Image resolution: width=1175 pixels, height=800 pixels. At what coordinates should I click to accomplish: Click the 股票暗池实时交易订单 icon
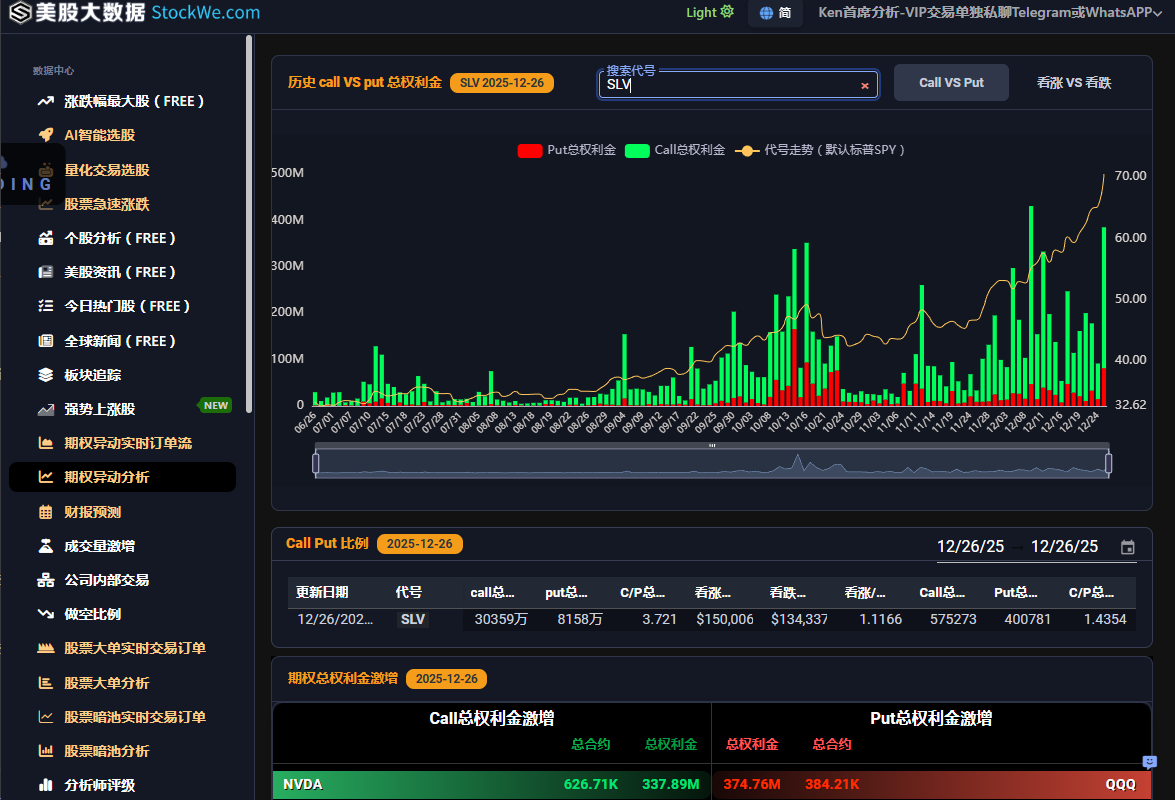pos(46,717)
